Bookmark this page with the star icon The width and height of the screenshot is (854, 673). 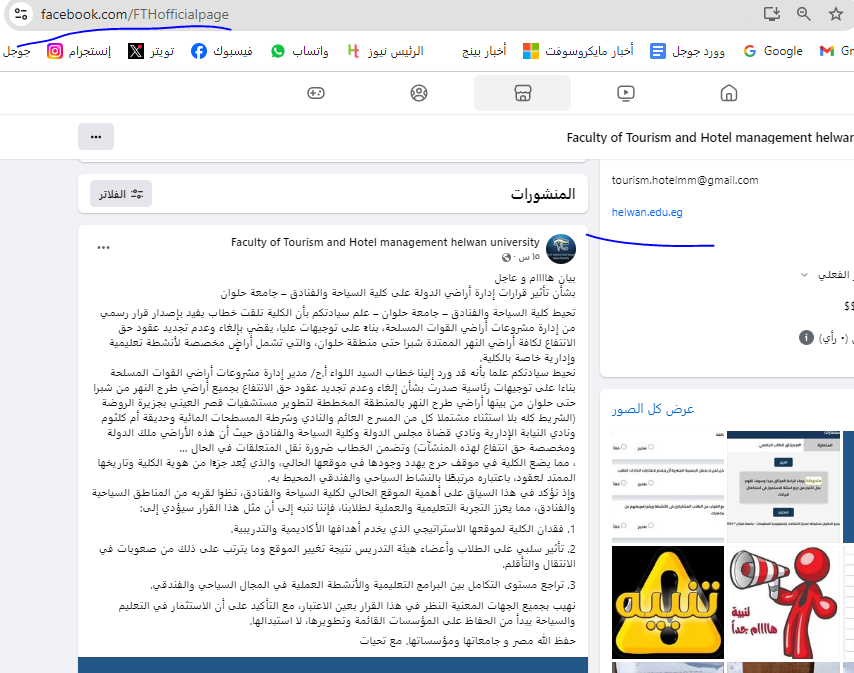(x=835, y=14)
